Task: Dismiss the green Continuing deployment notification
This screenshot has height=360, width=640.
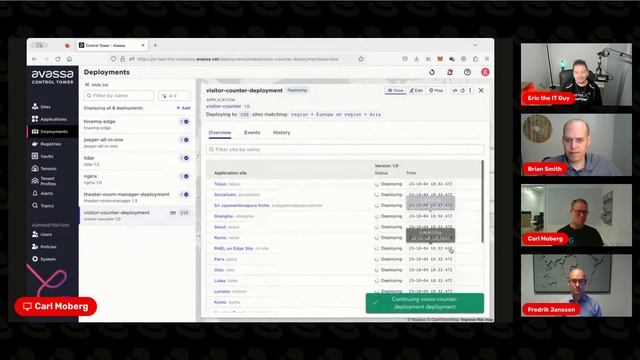Action: click(425, 303)
